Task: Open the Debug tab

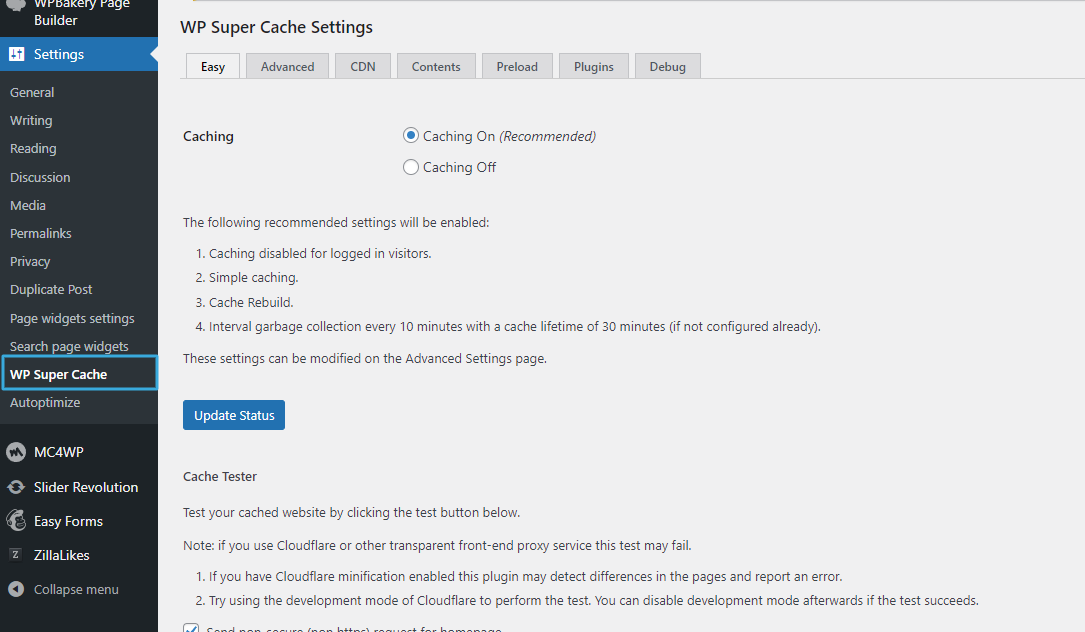Action: tap(667, 66)
